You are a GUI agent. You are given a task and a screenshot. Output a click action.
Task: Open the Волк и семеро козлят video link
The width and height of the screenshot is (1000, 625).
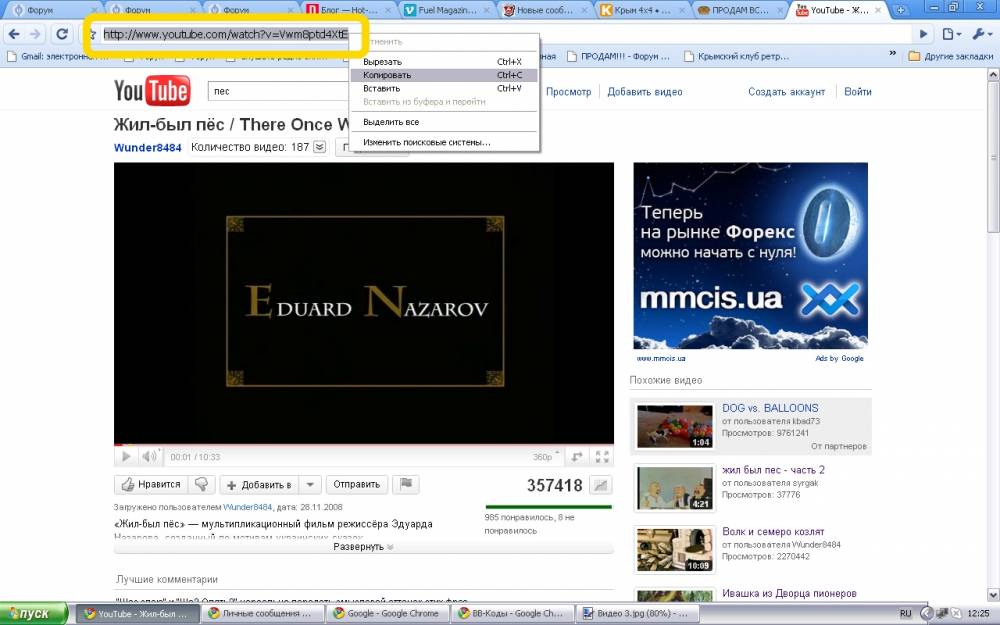pos(773,532)
